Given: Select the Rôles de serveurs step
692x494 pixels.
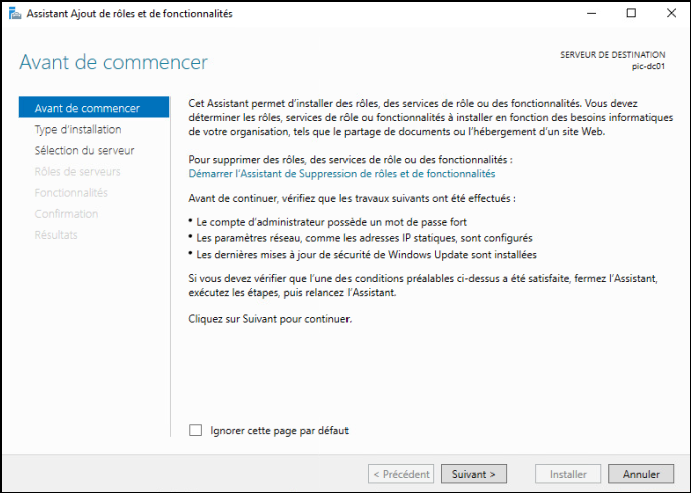Looking at the screenshot, I should pyautogui.click(x=77, y=172).
